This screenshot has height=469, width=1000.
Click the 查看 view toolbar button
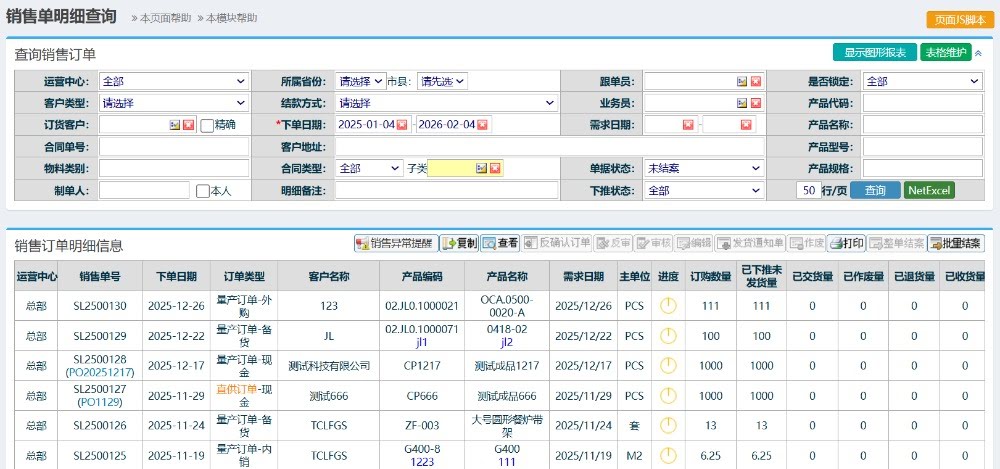[500, 243]
